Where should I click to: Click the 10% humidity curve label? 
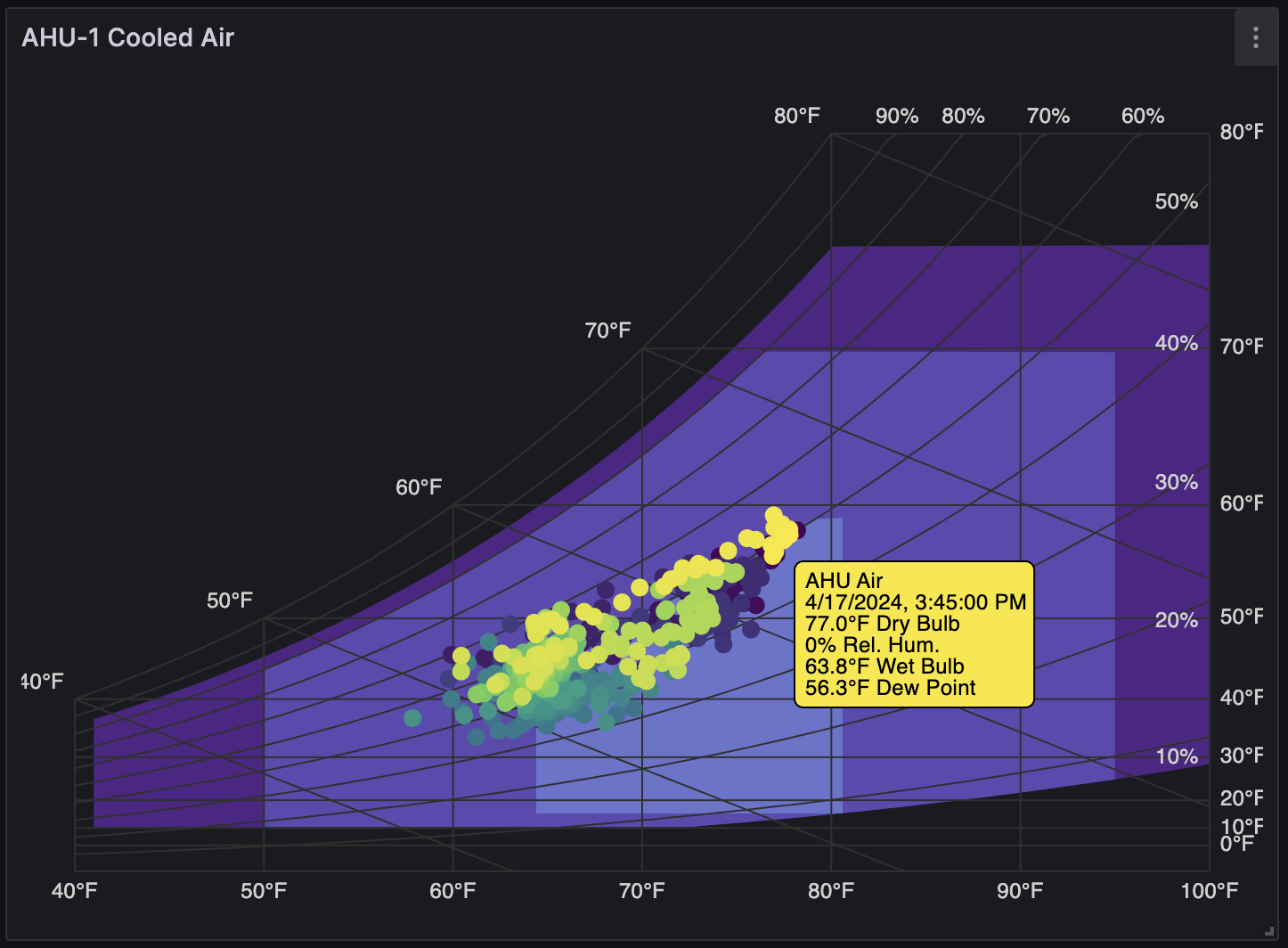click(x=1177, y=756)
